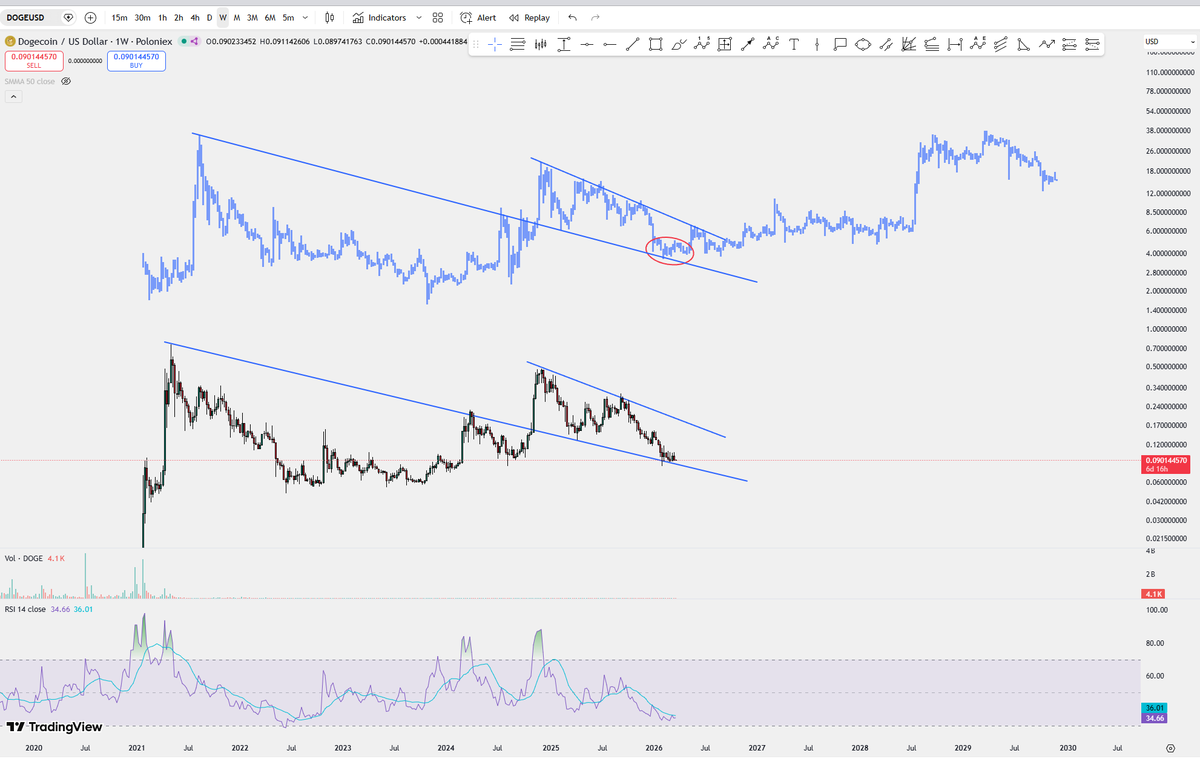Select the vertical line tool
This screenshot has width=1200, height=759.
coord(817,44)
